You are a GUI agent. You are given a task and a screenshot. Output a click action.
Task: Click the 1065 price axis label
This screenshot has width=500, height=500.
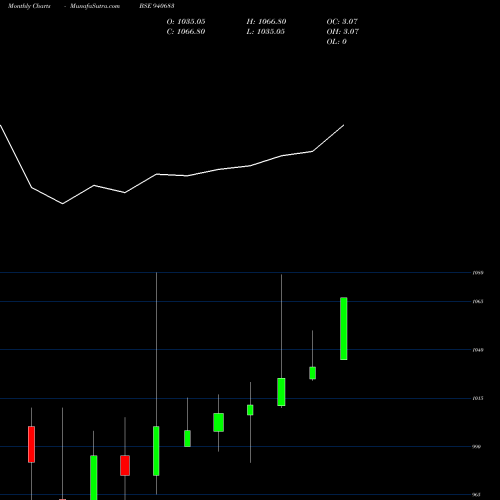click(478, 301)
